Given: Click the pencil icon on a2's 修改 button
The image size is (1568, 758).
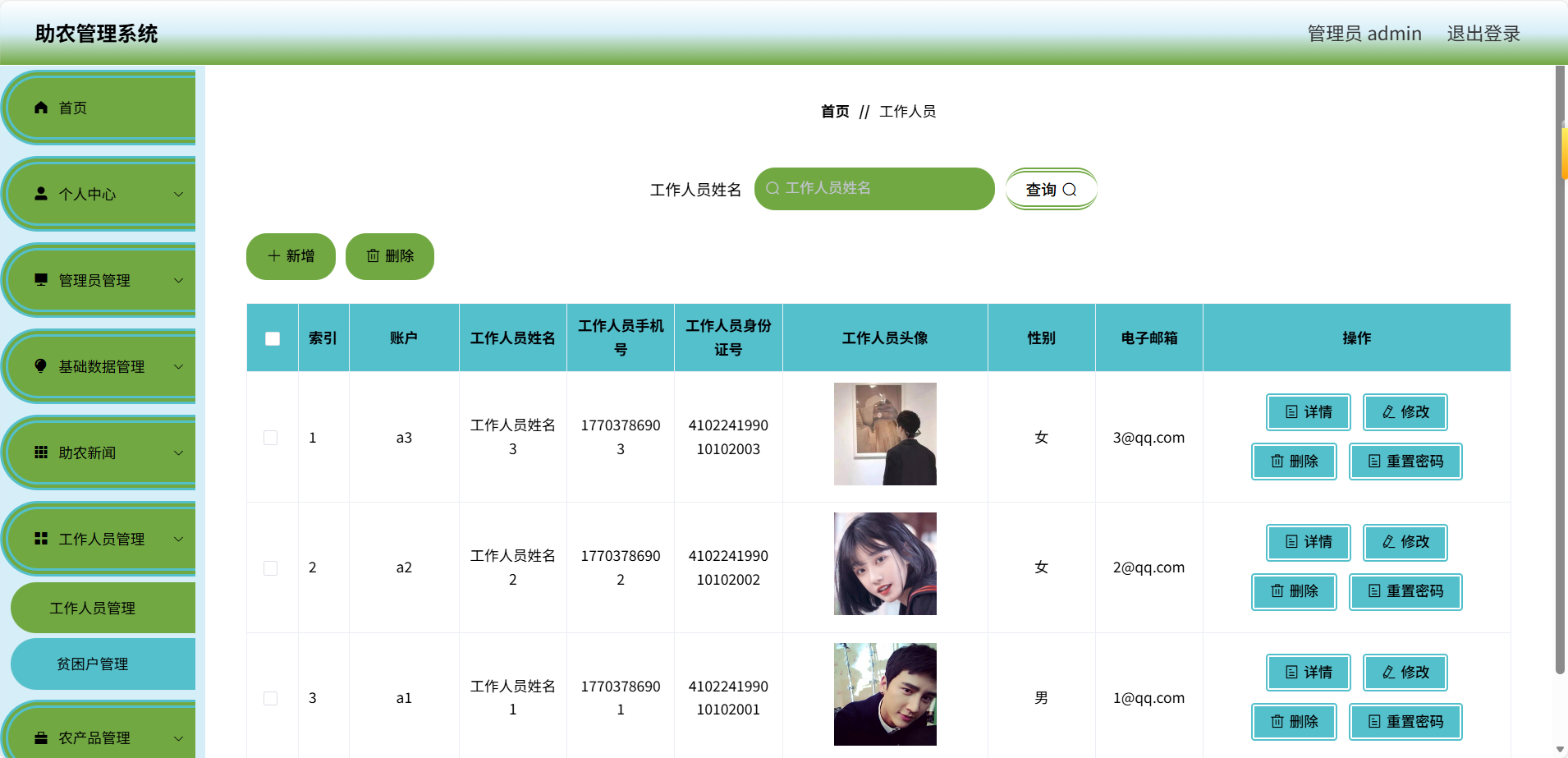Looking at the screenshot, I should (1388, 542).
